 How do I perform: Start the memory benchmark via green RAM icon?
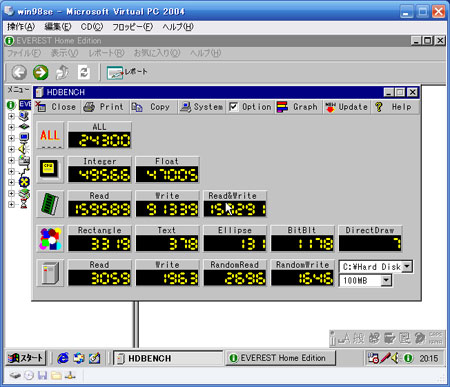click(x=50, y=204)
